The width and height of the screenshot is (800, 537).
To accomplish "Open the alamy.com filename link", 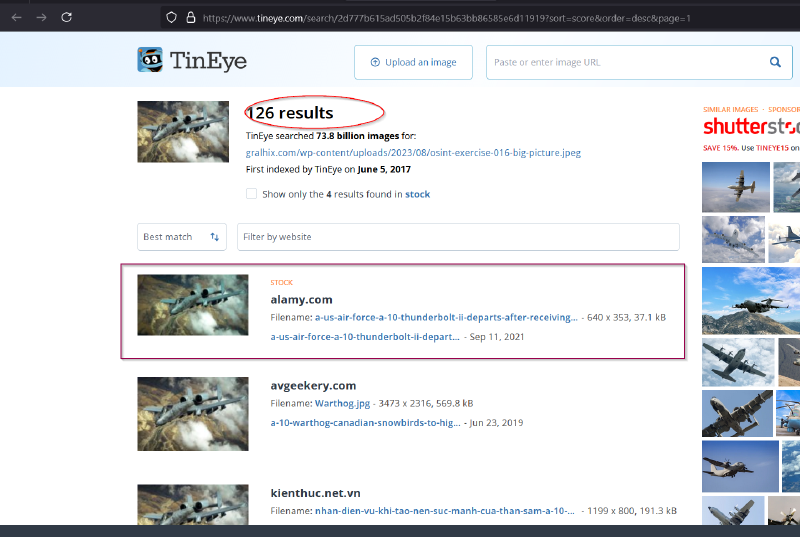I will (446, 317).
